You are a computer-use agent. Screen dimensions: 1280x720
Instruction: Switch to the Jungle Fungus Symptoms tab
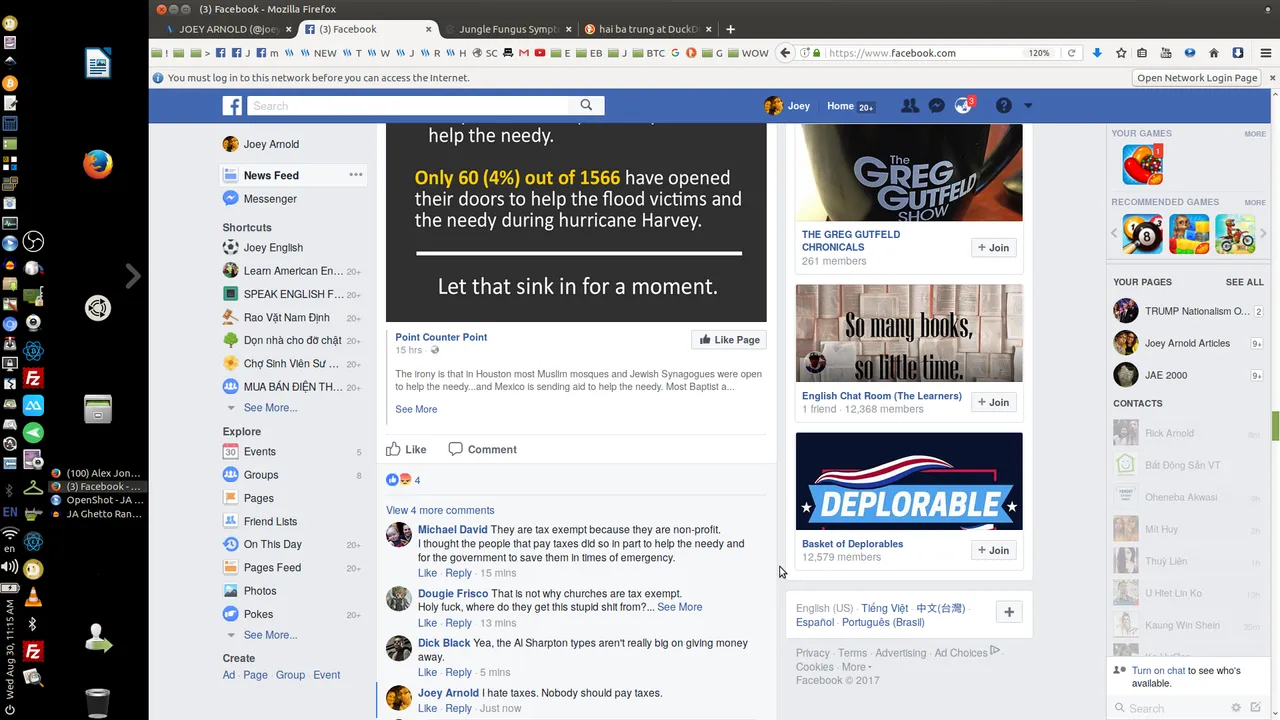click(x=508, y=29)
